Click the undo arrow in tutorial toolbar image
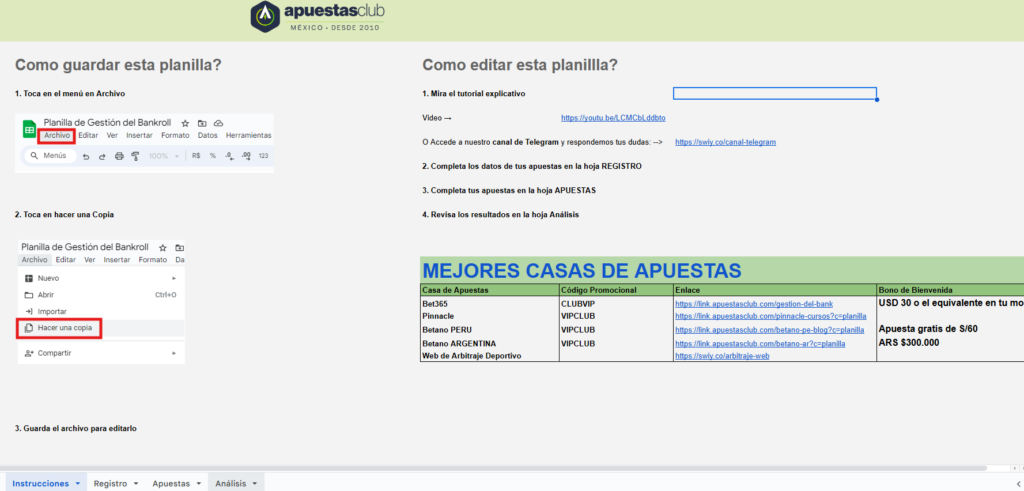 (x=86, y=156)
